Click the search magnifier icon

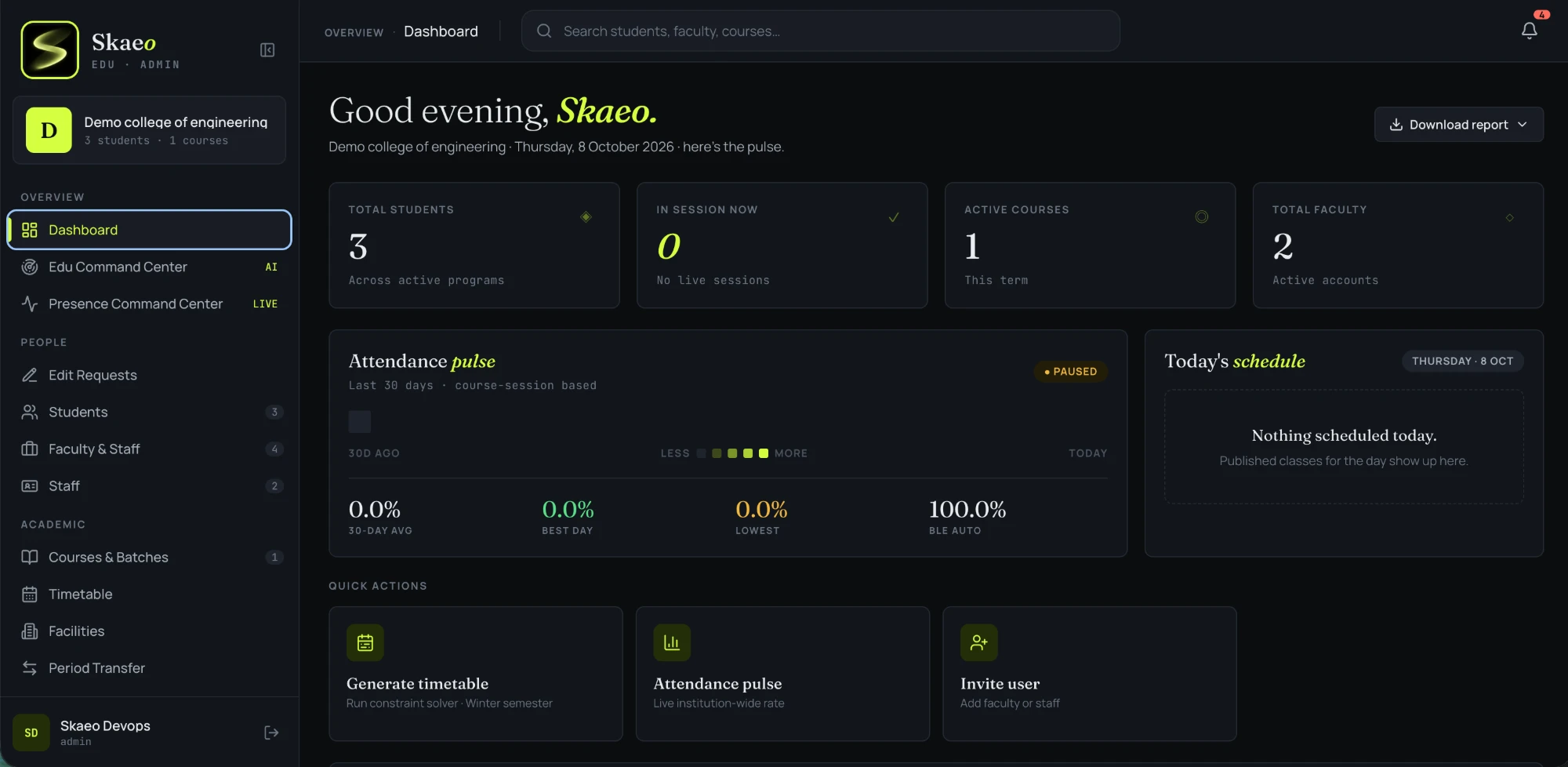tap(544, 31)
